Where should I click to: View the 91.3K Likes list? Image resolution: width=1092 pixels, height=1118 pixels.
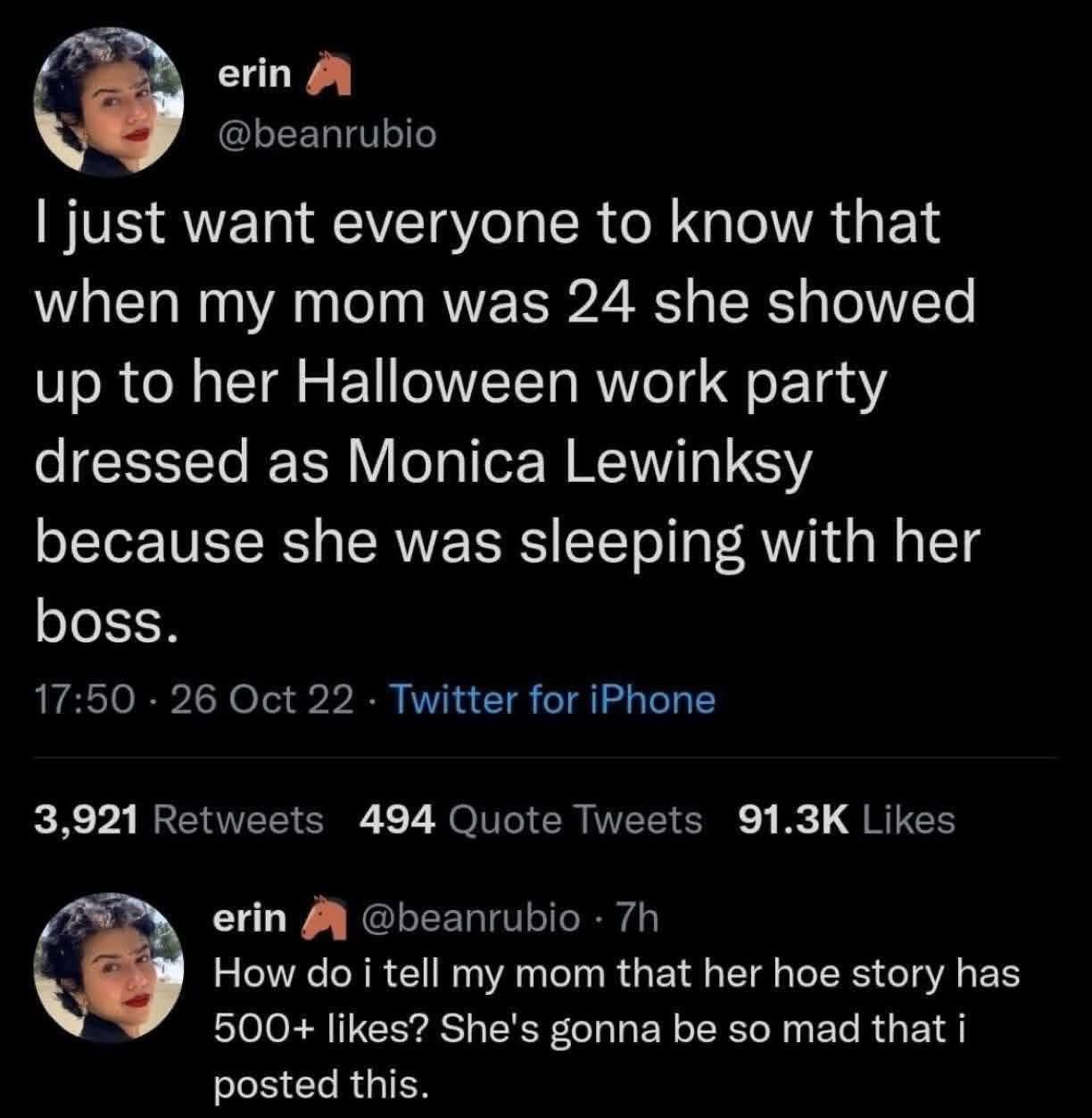[847, 818]
